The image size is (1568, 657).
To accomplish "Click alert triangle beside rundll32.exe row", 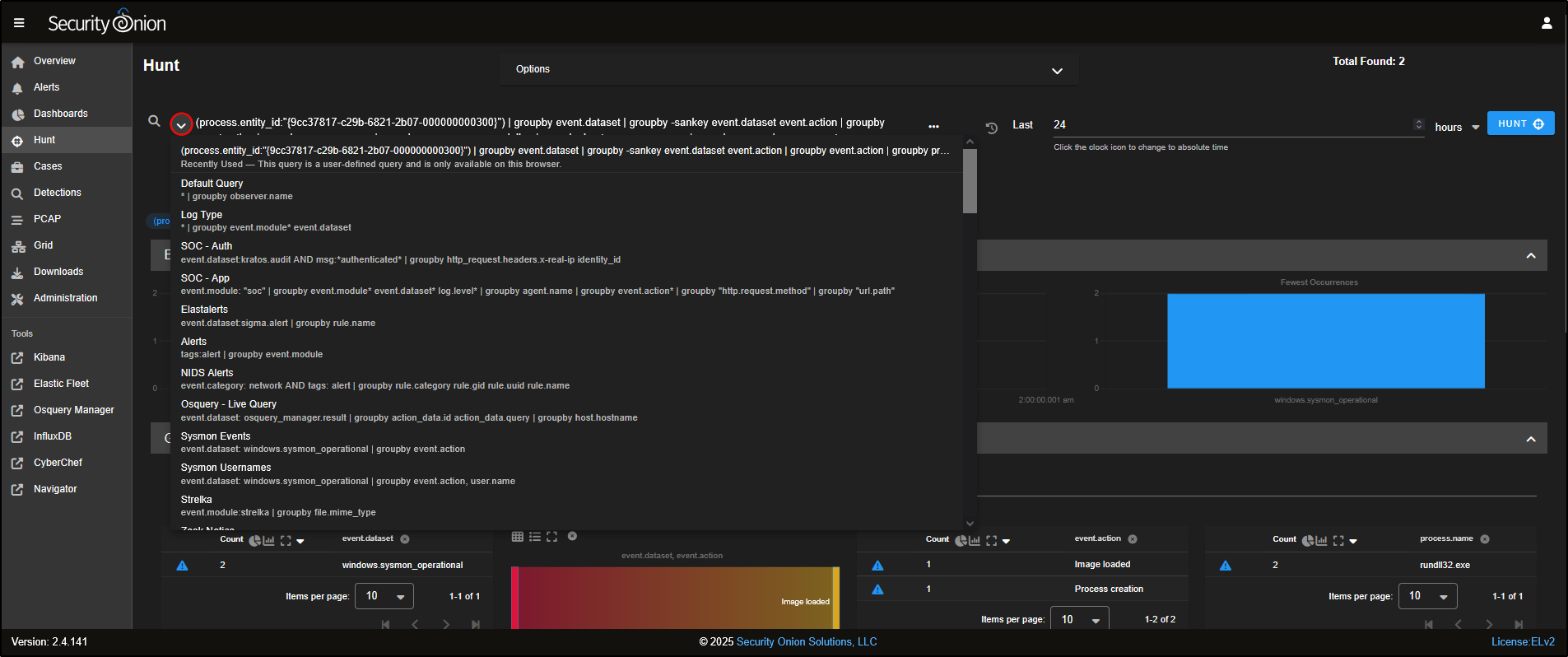I will (x=1225, y=566).
